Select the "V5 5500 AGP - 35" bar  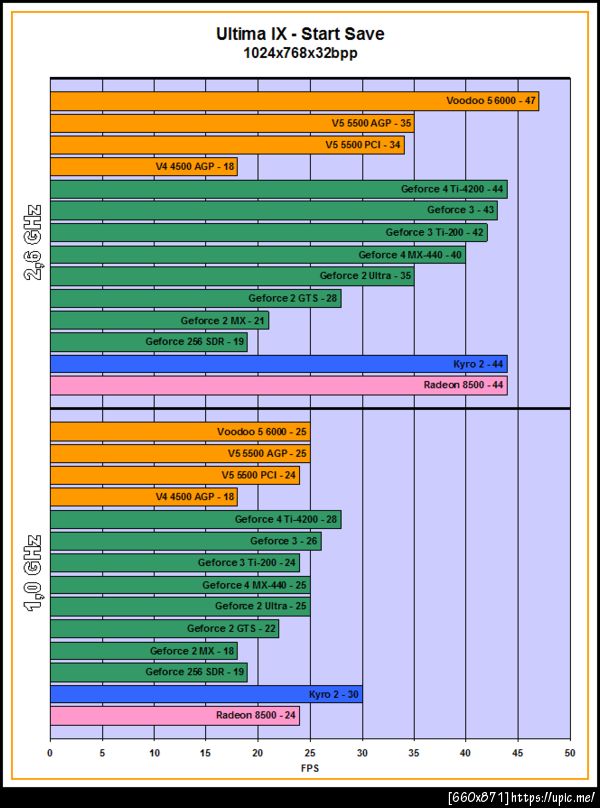(232, 124)
